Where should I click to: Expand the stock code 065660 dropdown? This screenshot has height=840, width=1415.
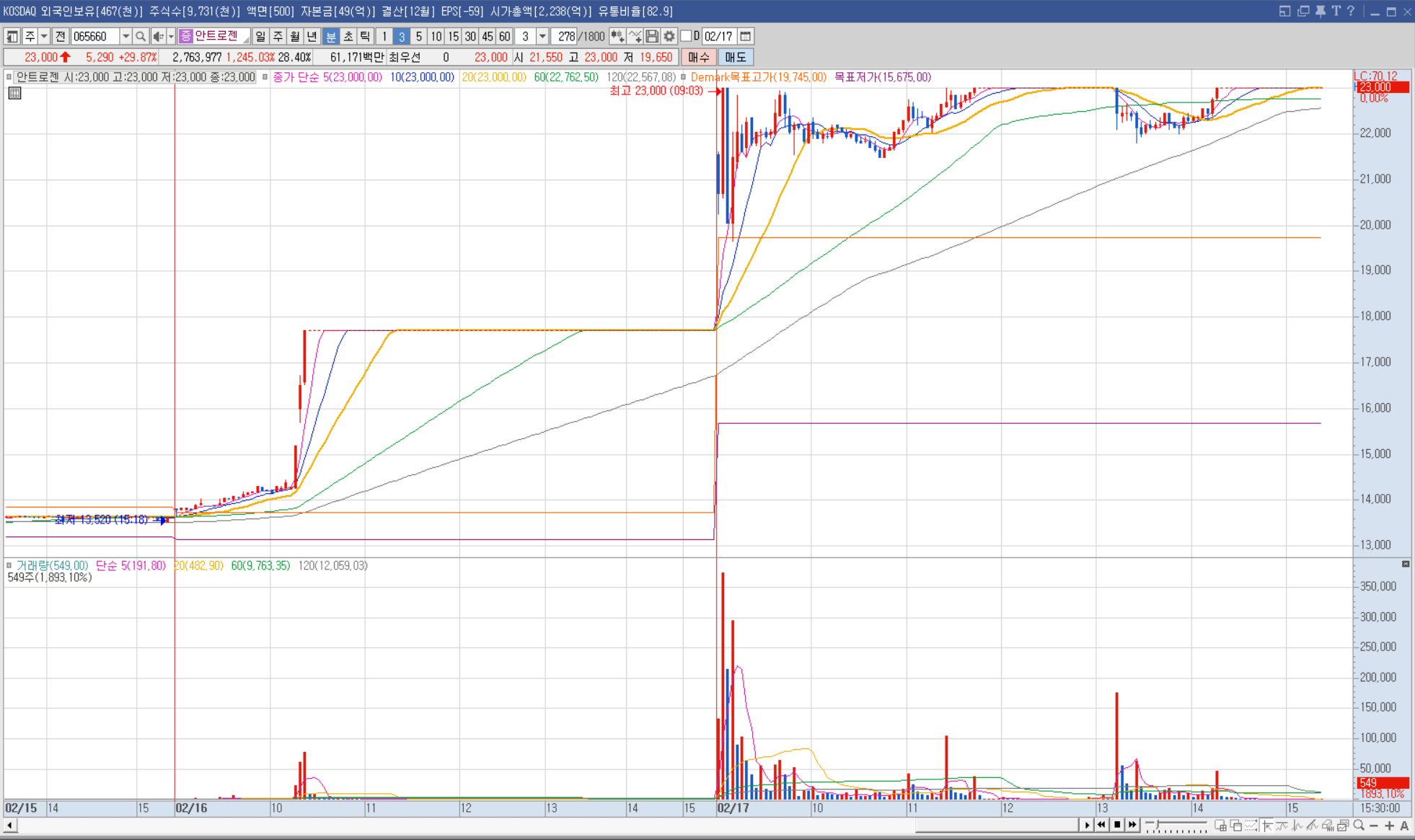pos(125,36)
